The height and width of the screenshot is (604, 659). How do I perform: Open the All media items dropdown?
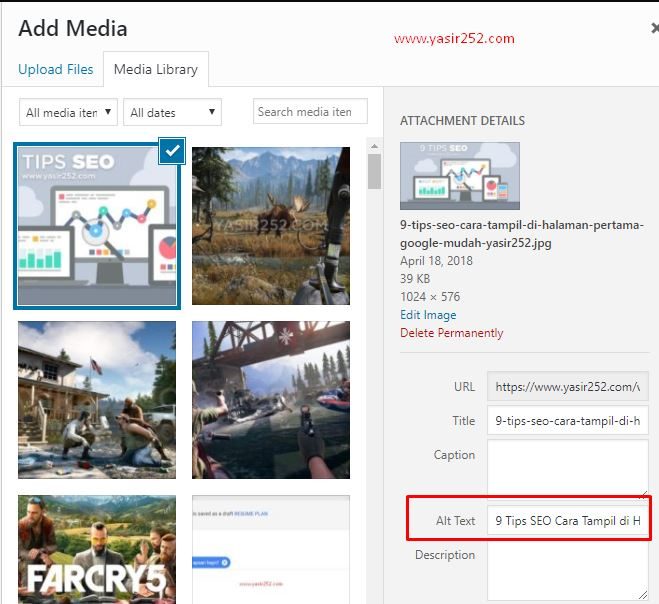click(x=68, y=112)
